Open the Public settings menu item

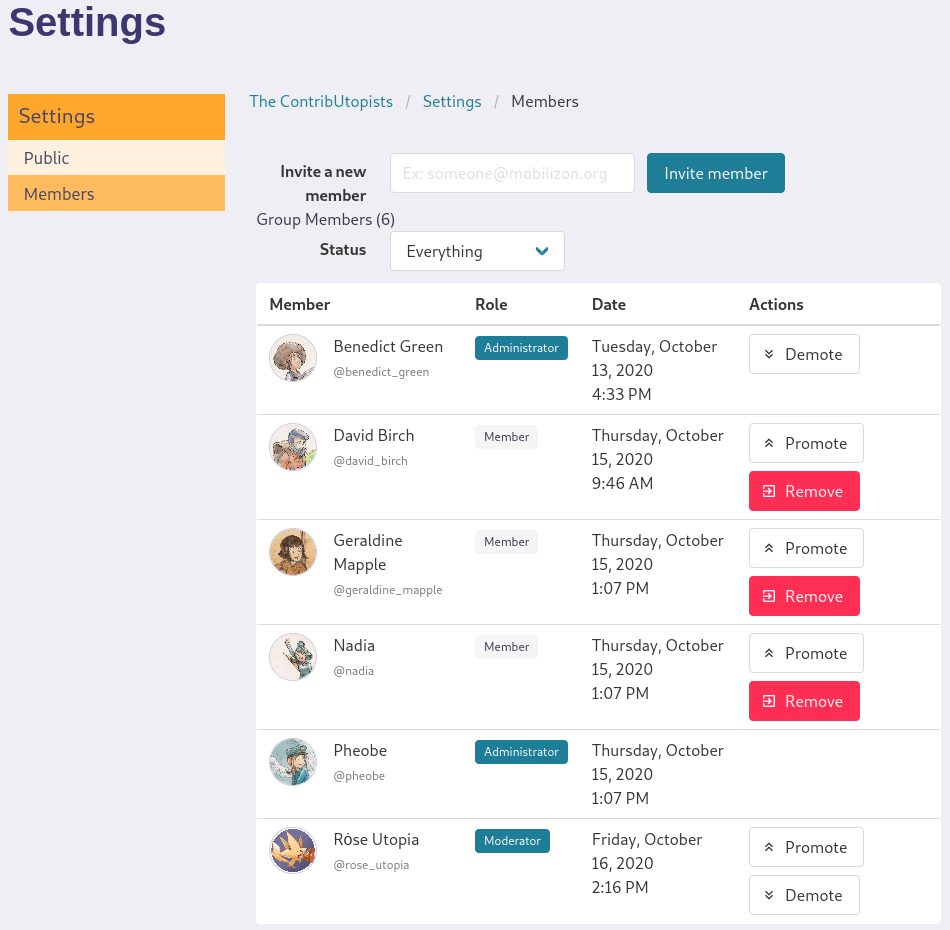tap(116, 158)
